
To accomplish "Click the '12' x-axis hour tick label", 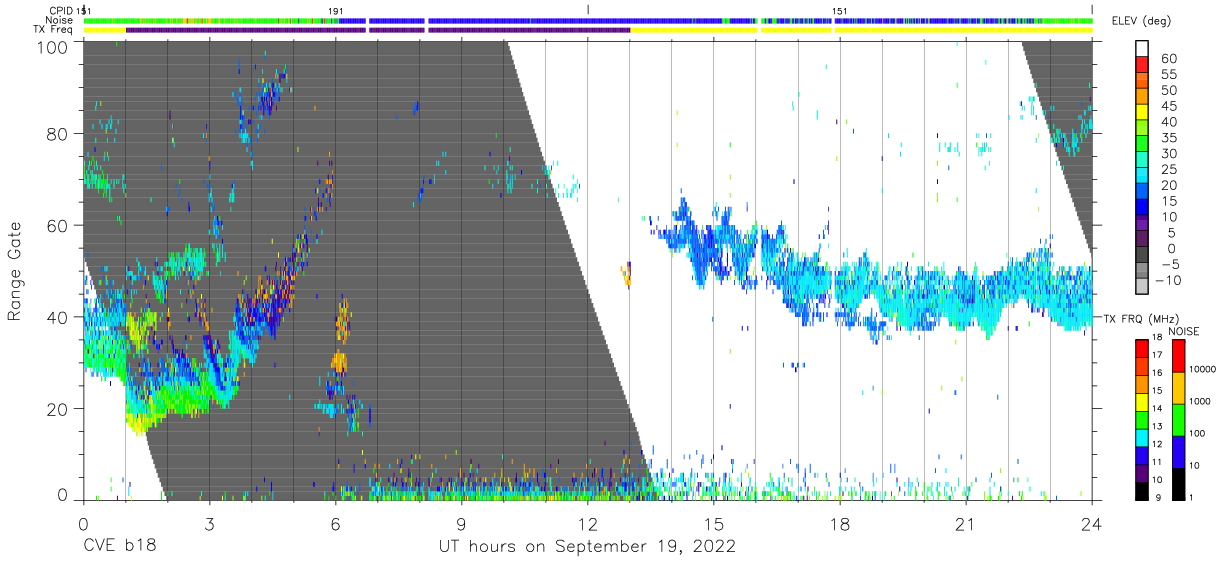I will (x=587, y=524).
